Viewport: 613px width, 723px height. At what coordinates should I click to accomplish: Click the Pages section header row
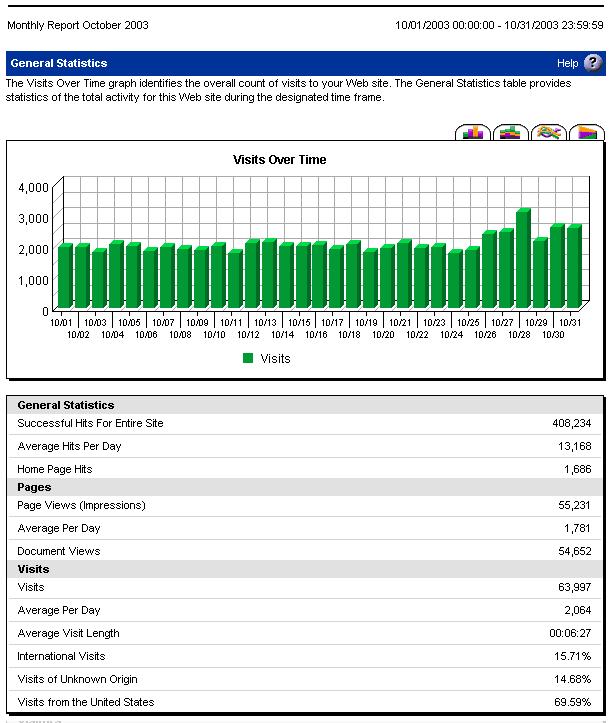click(x=34, y=487)
